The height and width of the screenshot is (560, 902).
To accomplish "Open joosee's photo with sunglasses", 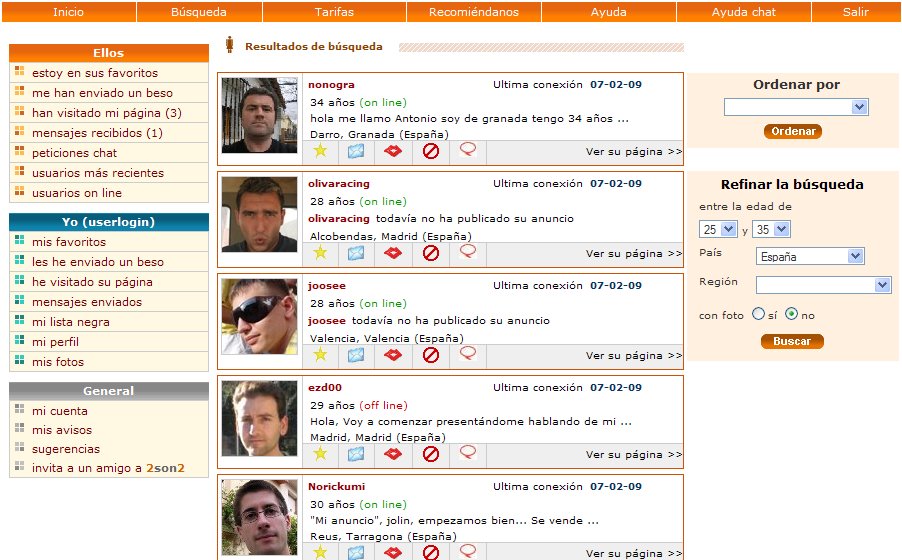I will point(259,317).
